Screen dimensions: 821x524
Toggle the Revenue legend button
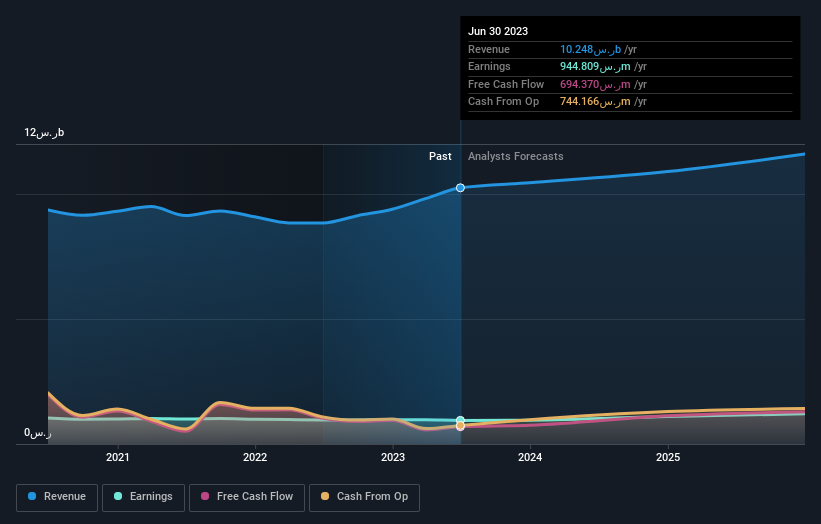57,497
